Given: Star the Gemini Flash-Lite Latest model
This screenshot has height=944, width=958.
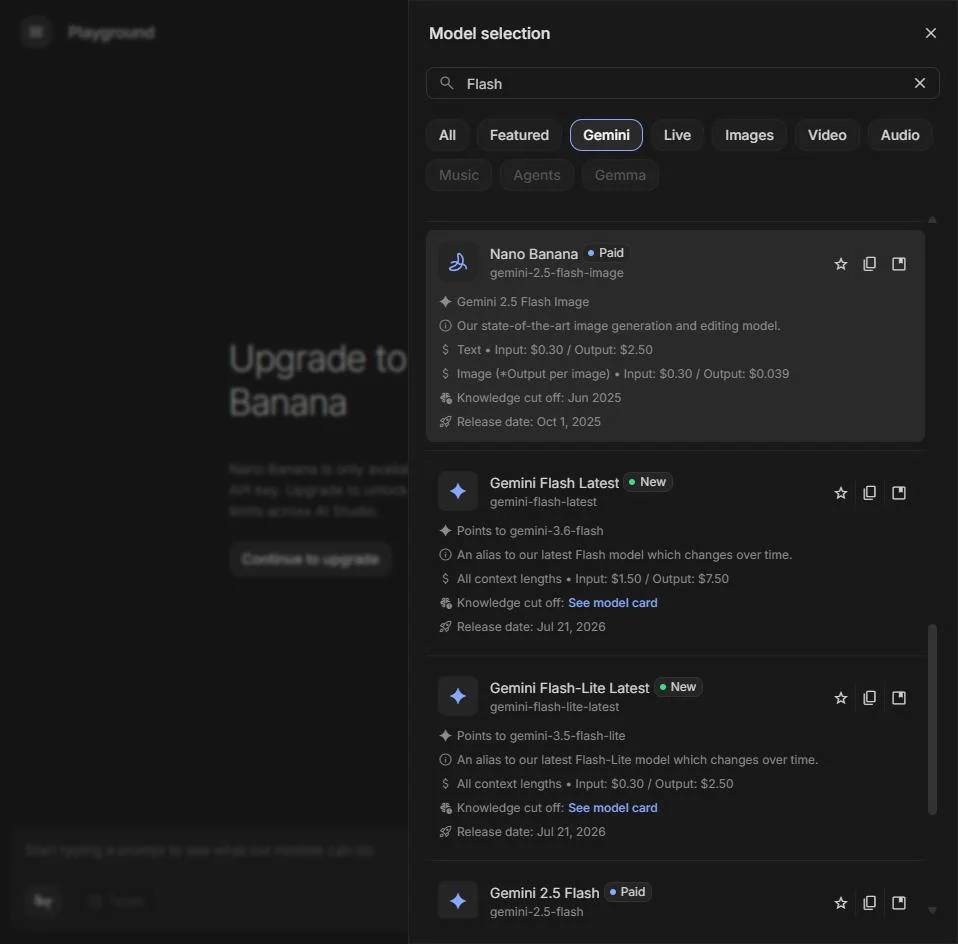Looking at the screenshot, I should (841, 698).
